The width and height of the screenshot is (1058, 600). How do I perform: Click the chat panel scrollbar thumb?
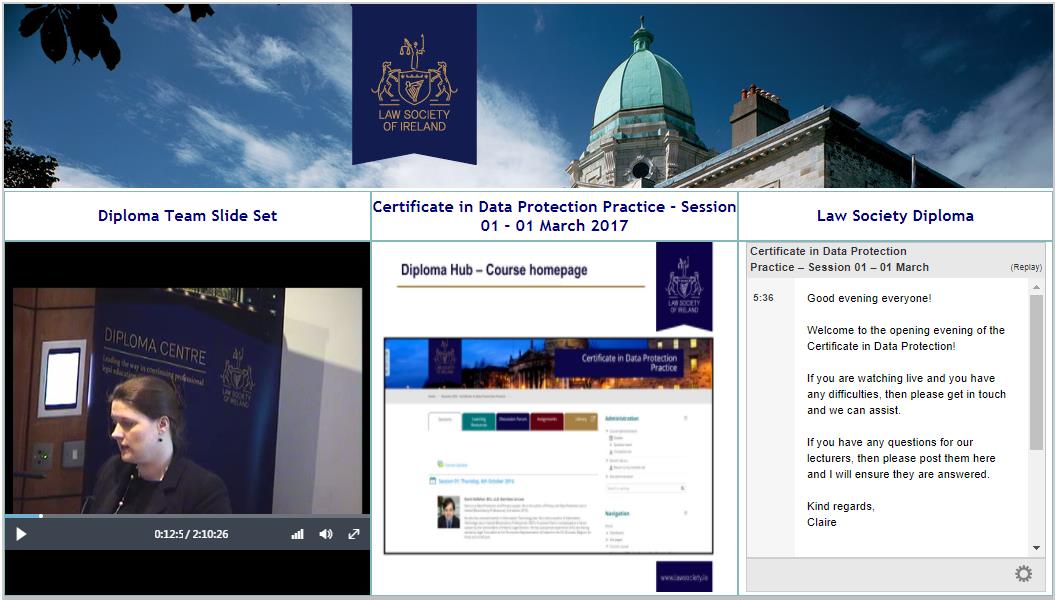coord(1036,370)
